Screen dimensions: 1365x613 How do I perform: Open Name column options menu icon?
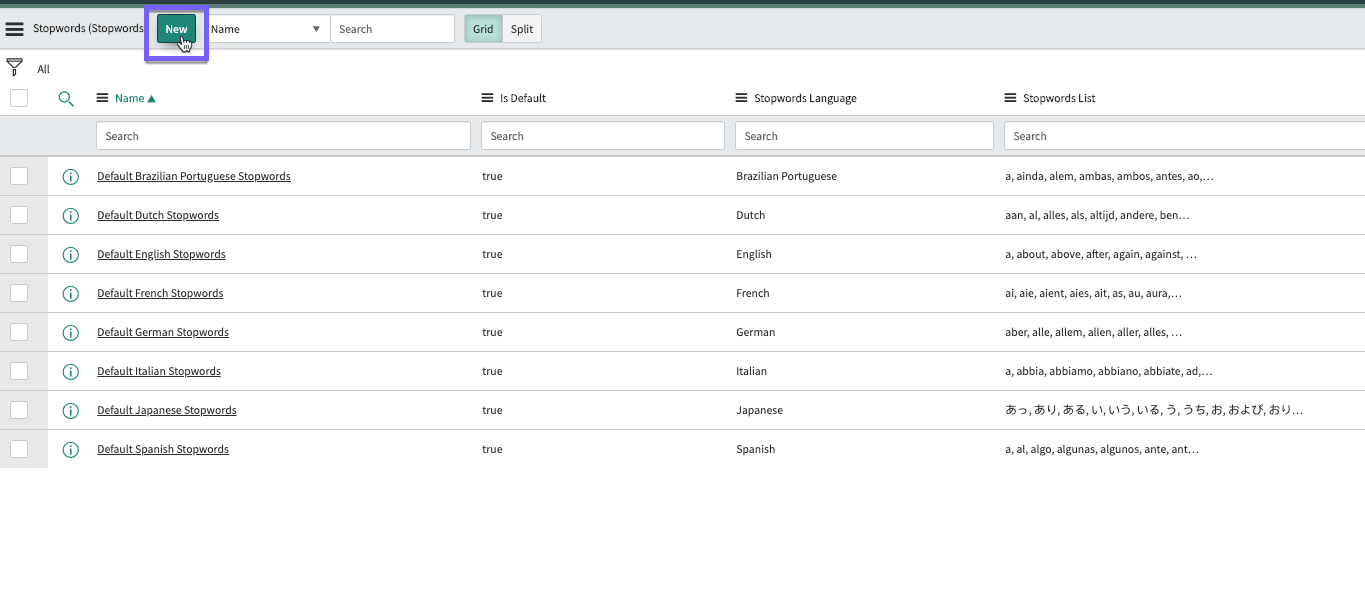[102, 98]
